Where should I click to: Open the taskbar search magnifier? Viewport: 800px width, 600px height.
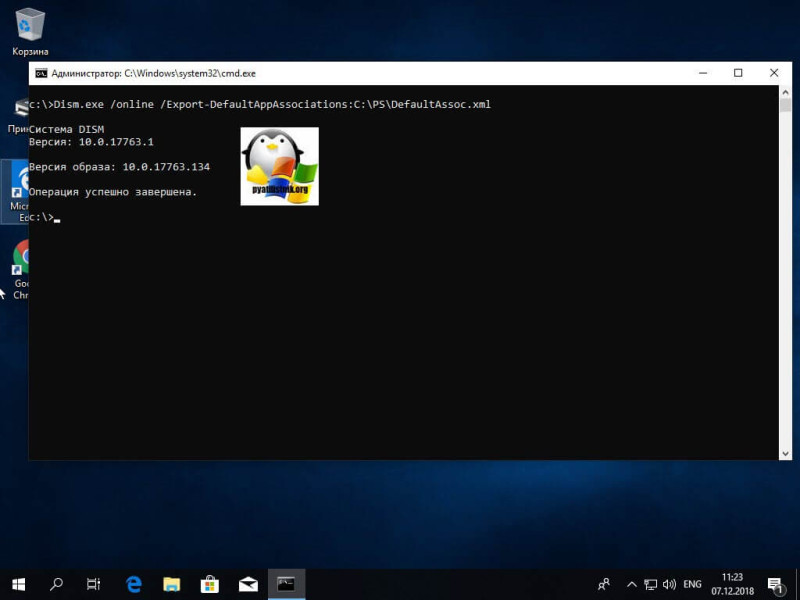point(57,584)
